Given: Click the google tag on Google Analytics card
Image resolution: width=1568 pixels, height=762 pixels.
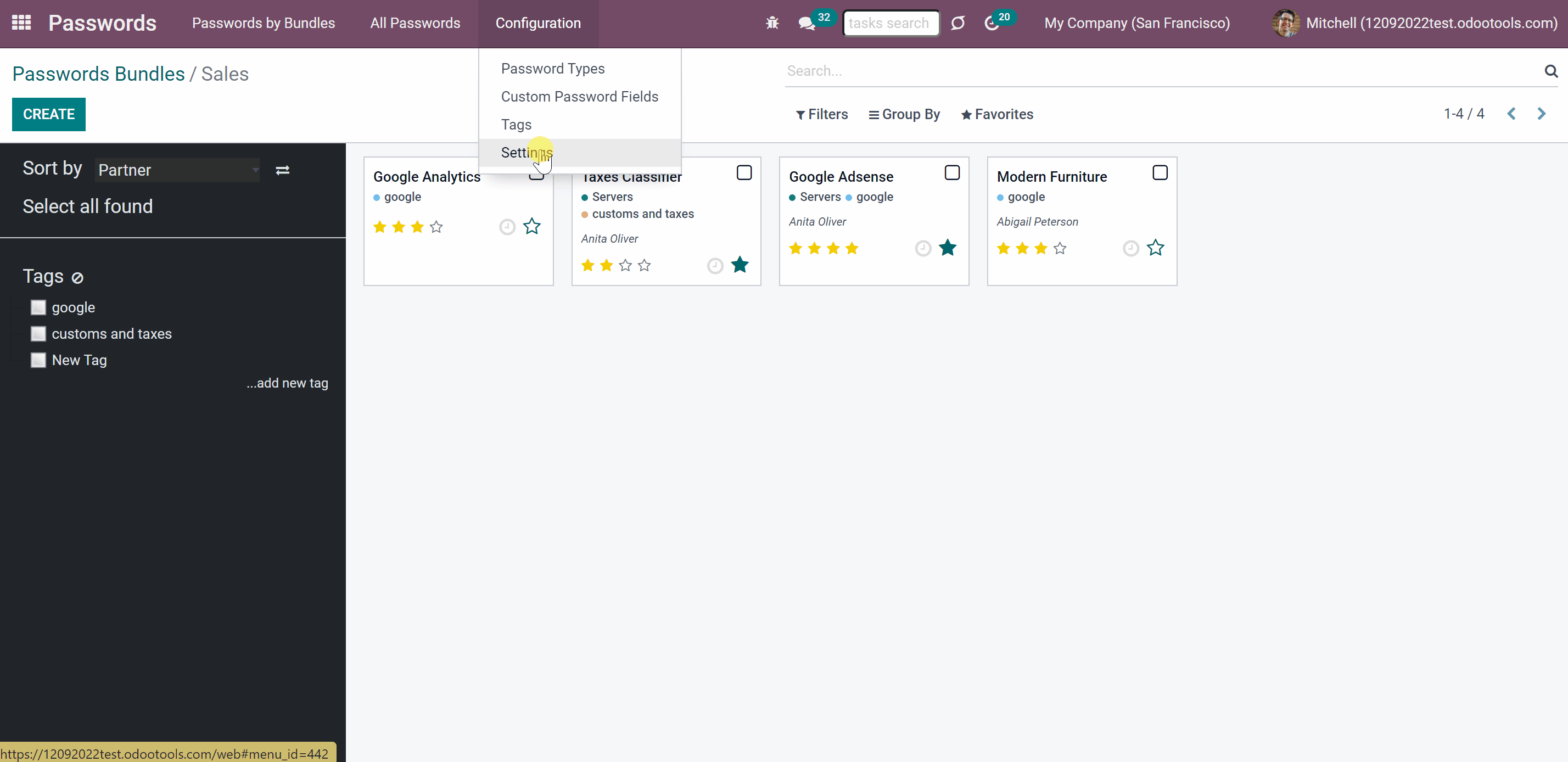Looking at the screenshot, I should 397,197.
